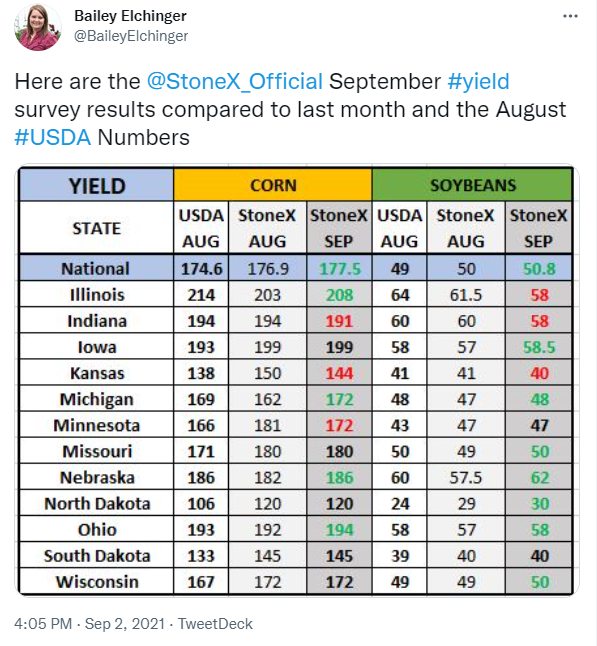Click the Wisconsin row label
The height and width of the screenshot is (646, 597).
[97, 582]
